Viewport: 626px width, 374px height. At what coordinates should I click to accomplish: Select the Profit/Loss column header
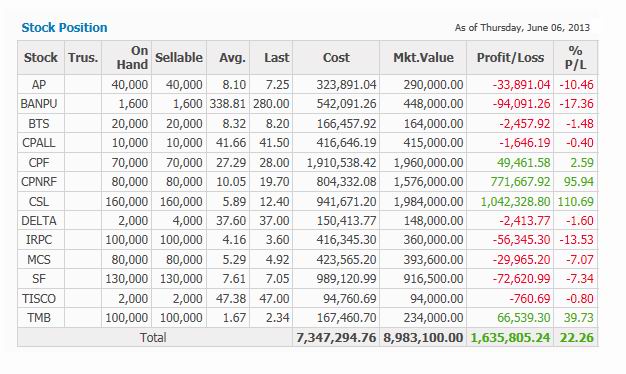coord(510,57)
